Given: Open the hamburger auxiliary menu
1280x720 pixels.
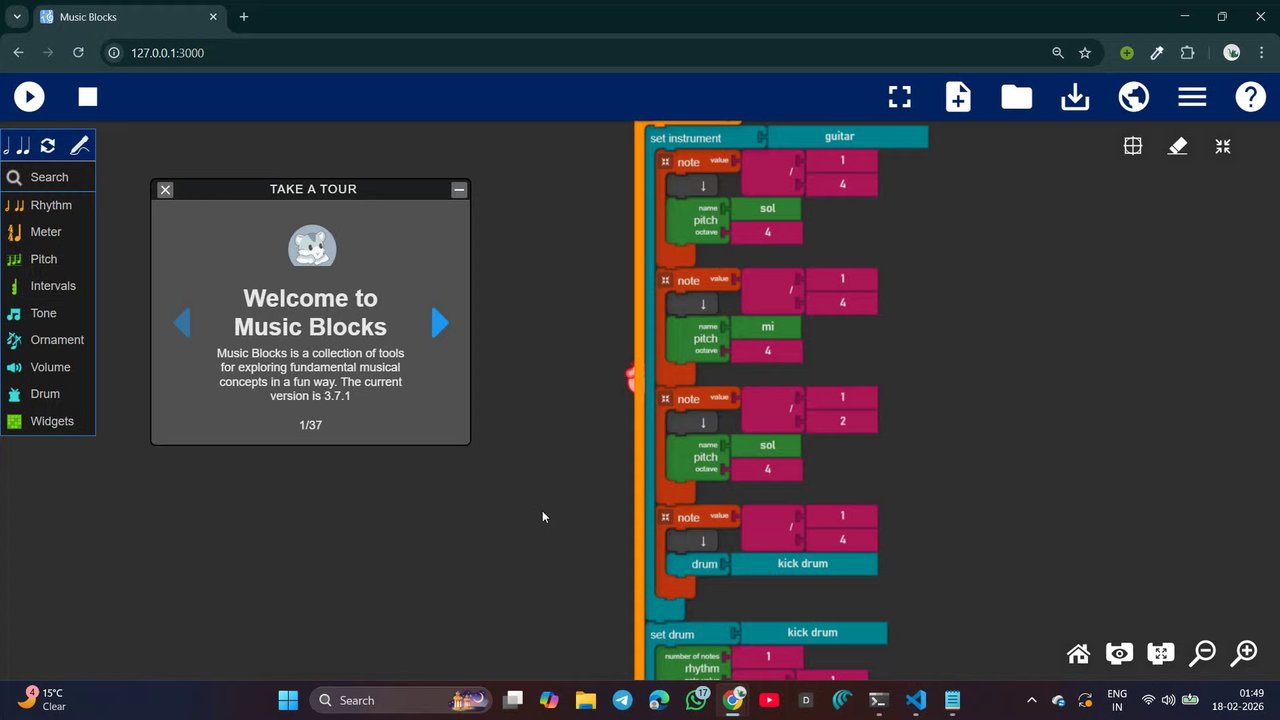Looking at the screenshot, I should [1192, 97].
